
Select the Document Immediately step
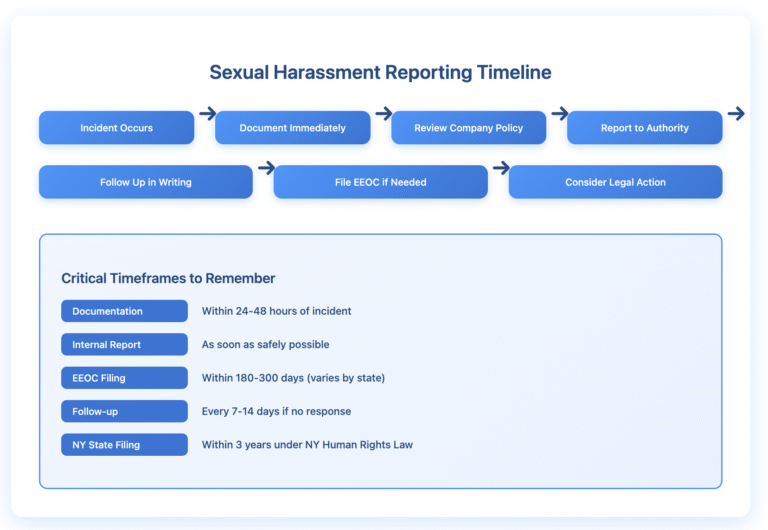pos(292,128)
